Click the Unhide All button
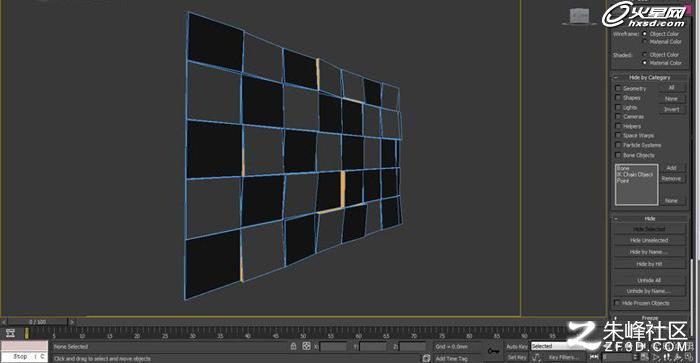The width and height of the screenshot is (700, 363). coord(649,280)
